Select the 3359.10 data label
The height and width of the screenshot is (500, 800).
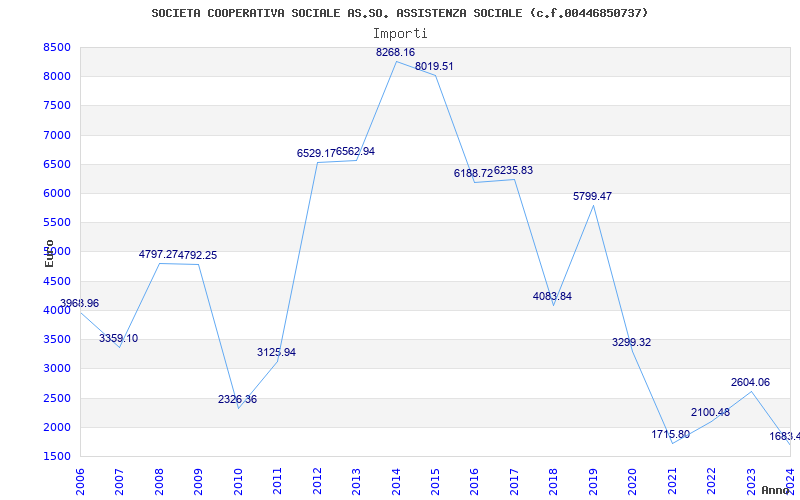[x=118, y=339]
